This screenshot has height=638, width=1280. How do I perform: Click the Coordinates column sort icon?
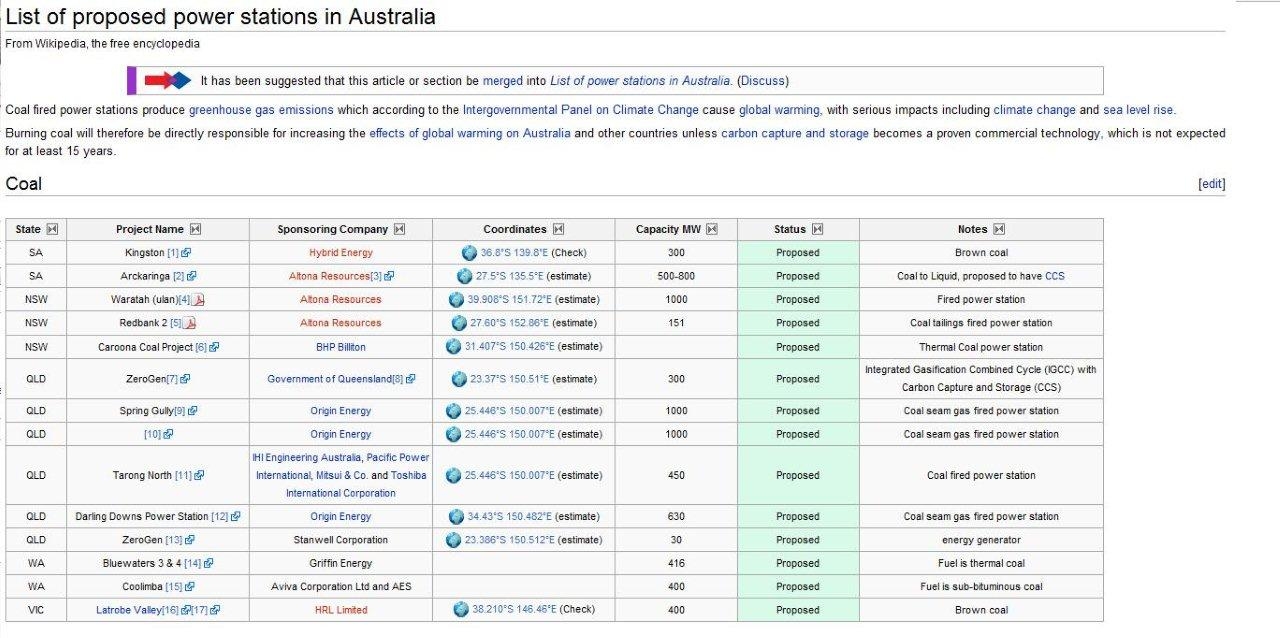(x=558, y=229)
